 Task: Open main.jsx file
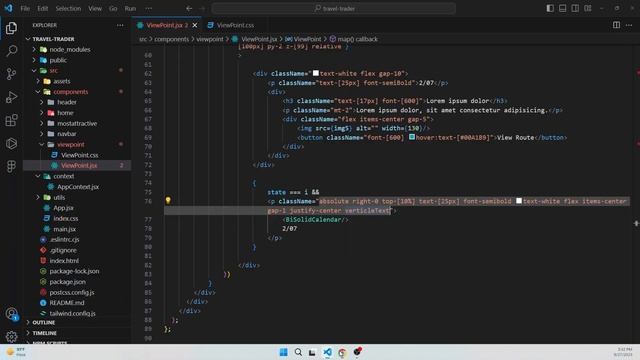click(x=64, y=229)
